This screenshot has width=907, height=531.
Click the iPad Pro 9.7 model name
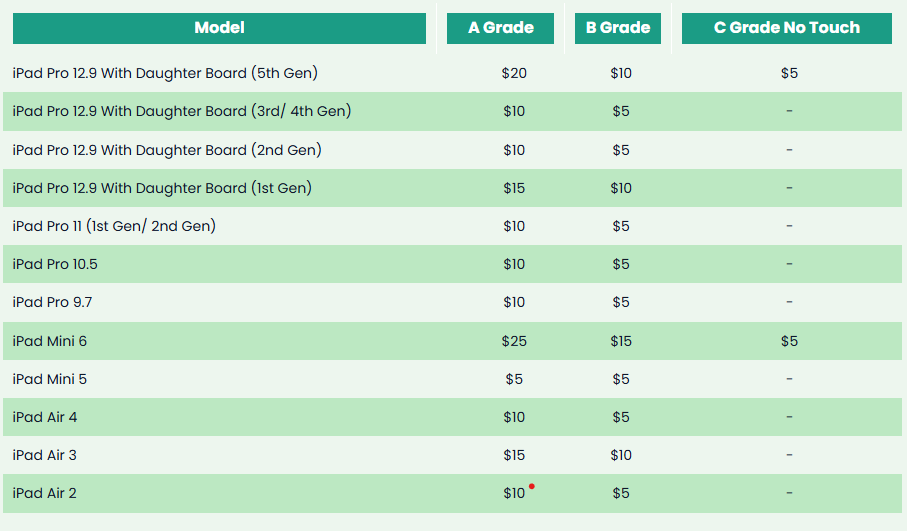pos(52,303)
